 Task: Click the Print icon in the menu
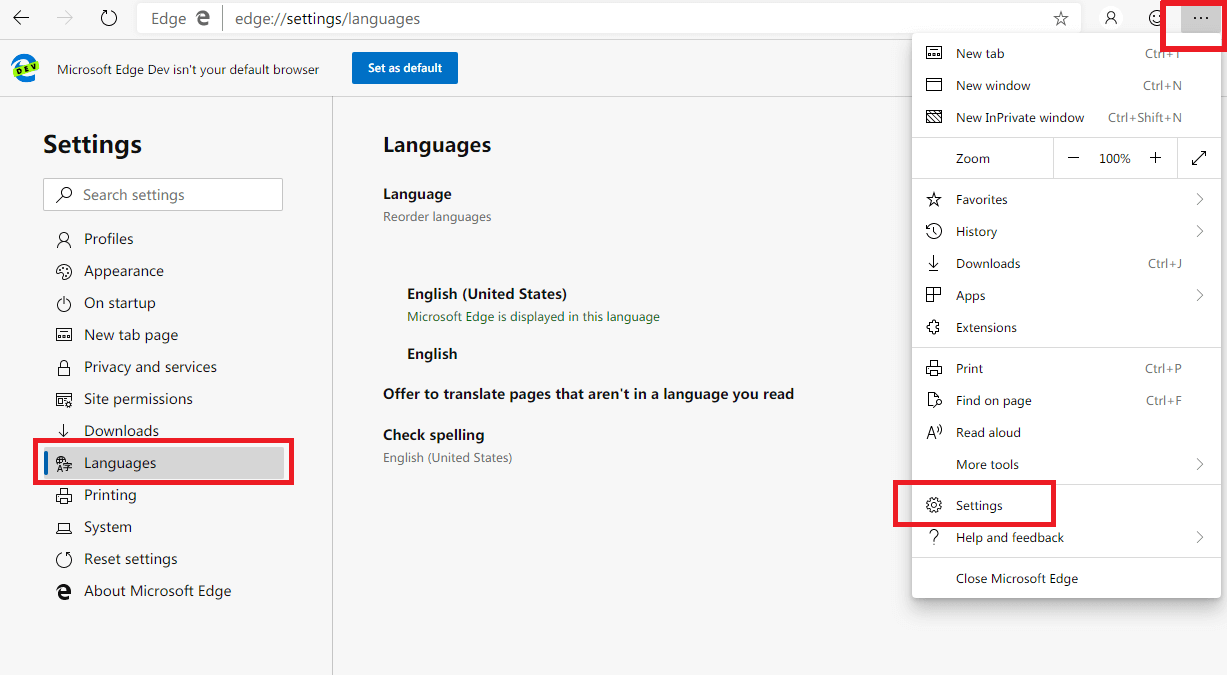point(935,368)
